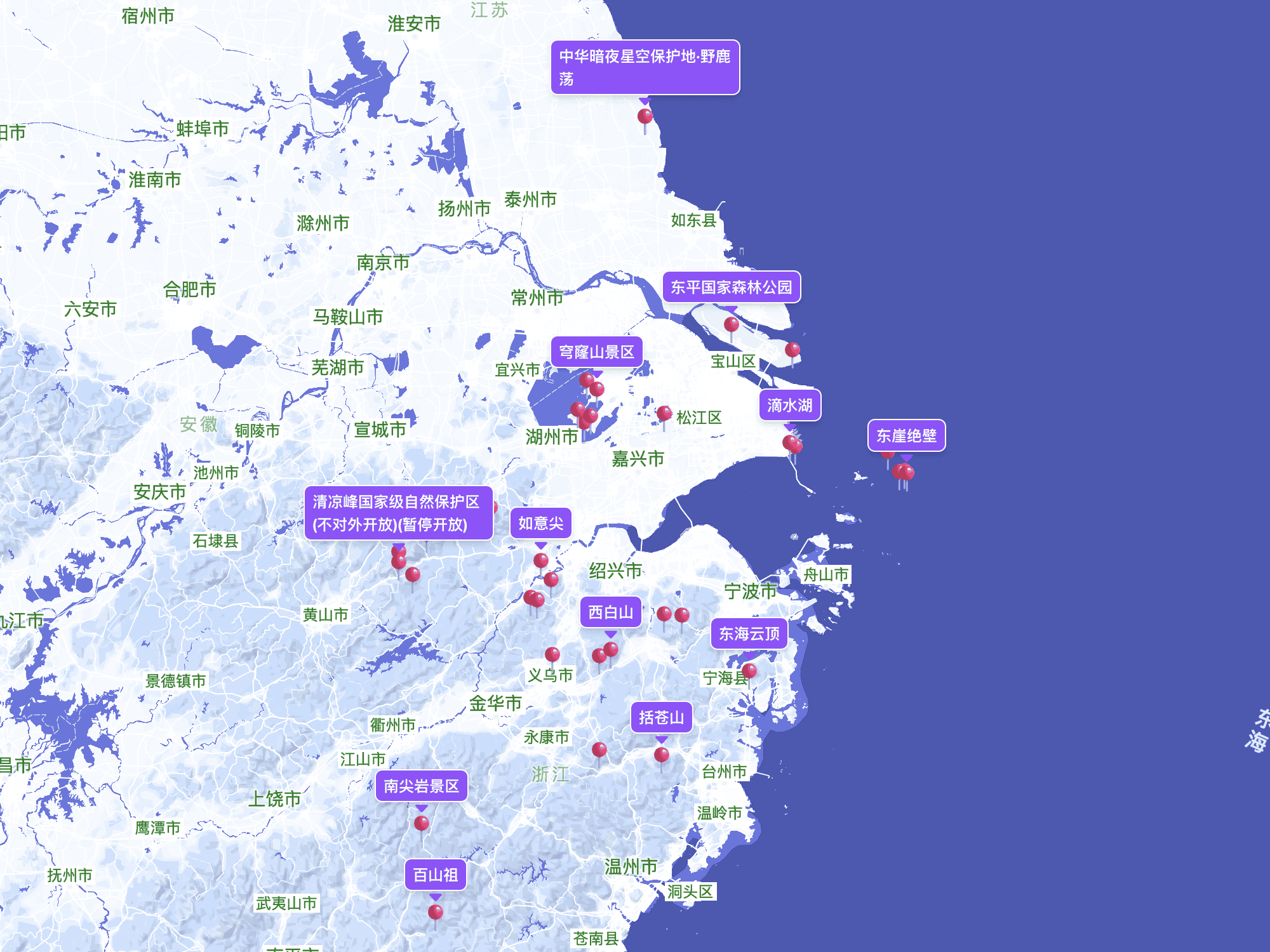This screenshot has width=1270, height=952.
Task: Select the 合肥市 city name
Action: (x=190, y=289)
